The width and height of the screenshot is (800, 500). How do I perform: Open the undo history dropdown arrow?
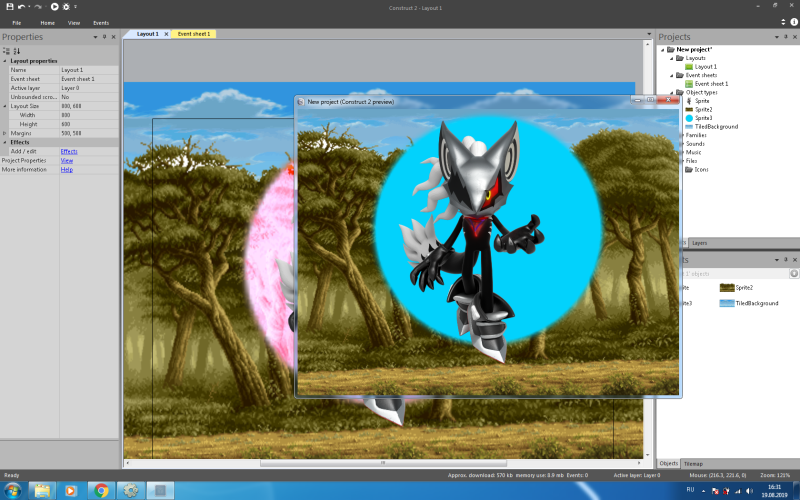(x=29, y=7)
